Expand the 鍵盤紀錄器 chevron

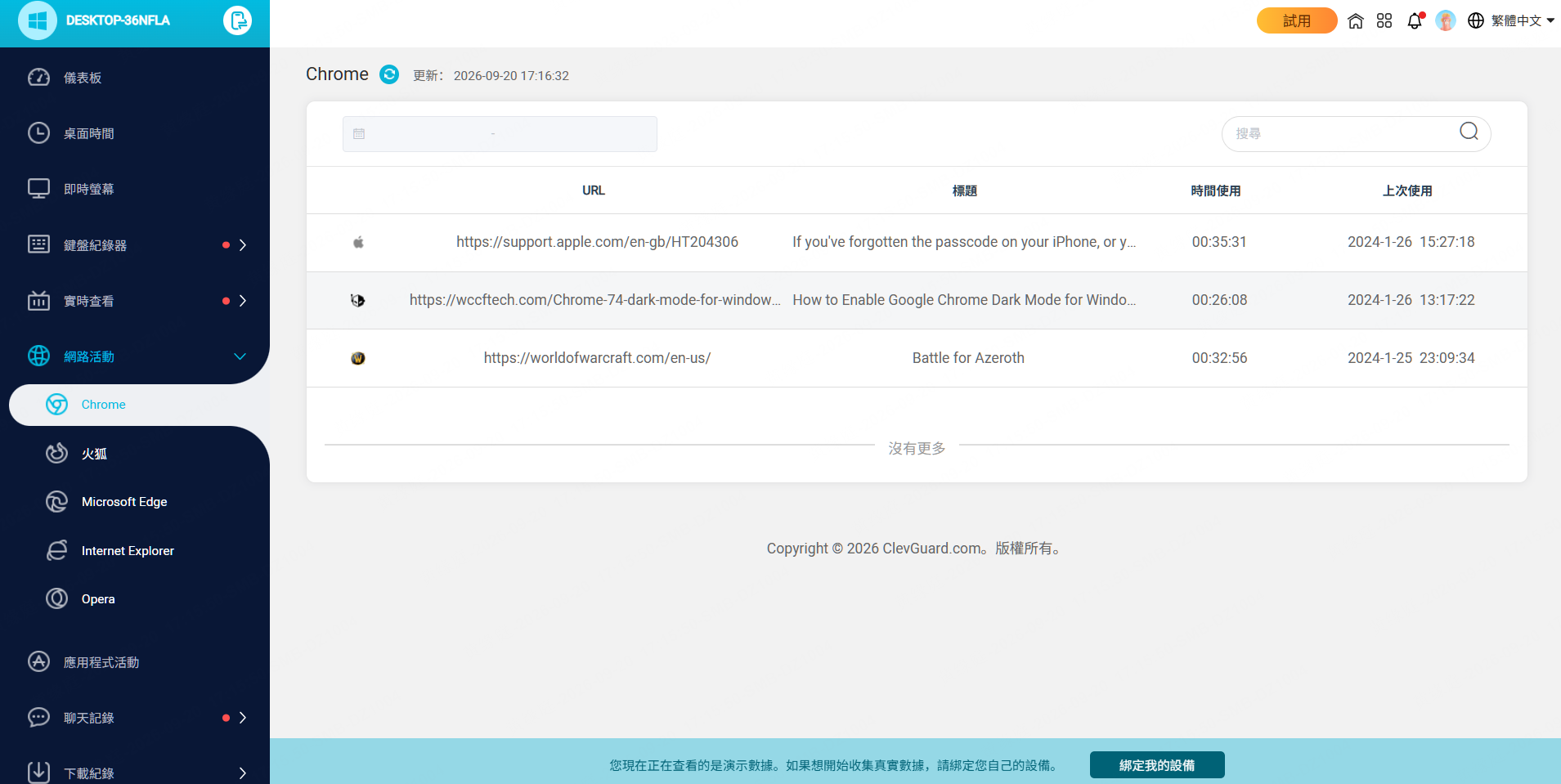(242, 245)
